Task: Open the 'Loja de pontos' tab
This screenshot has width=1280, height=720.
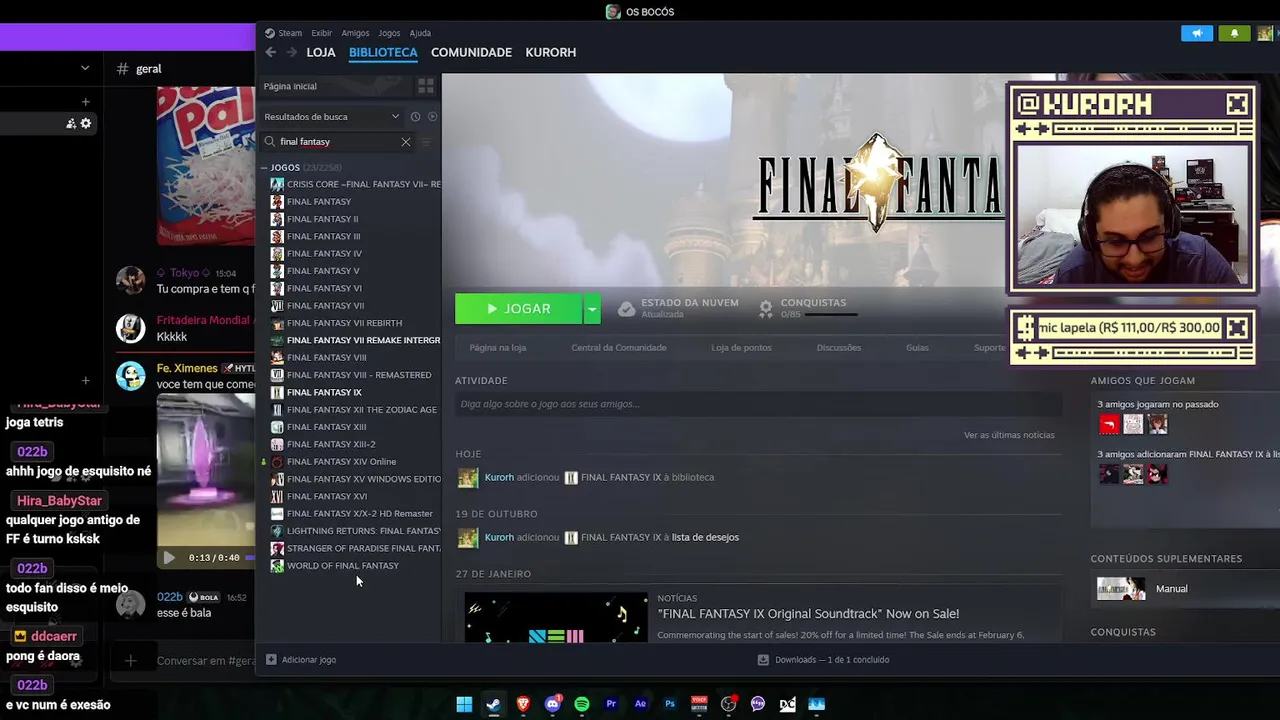Action: tap(741, 348)
